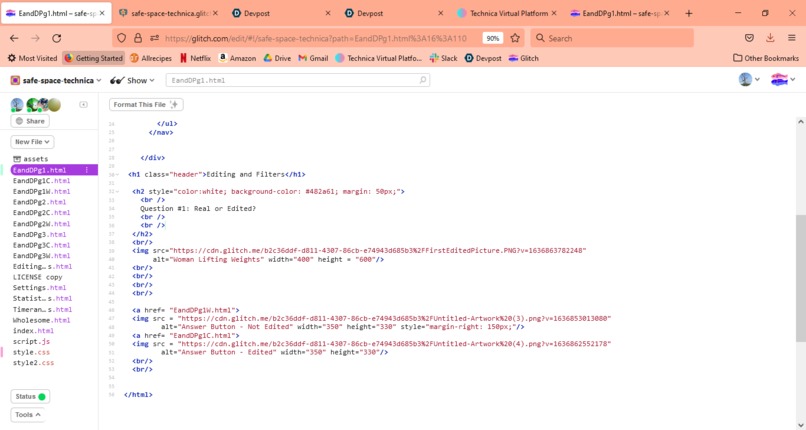Click the browser address bar URL
This screenshot has height=430, width=806.
click(316, 38)
